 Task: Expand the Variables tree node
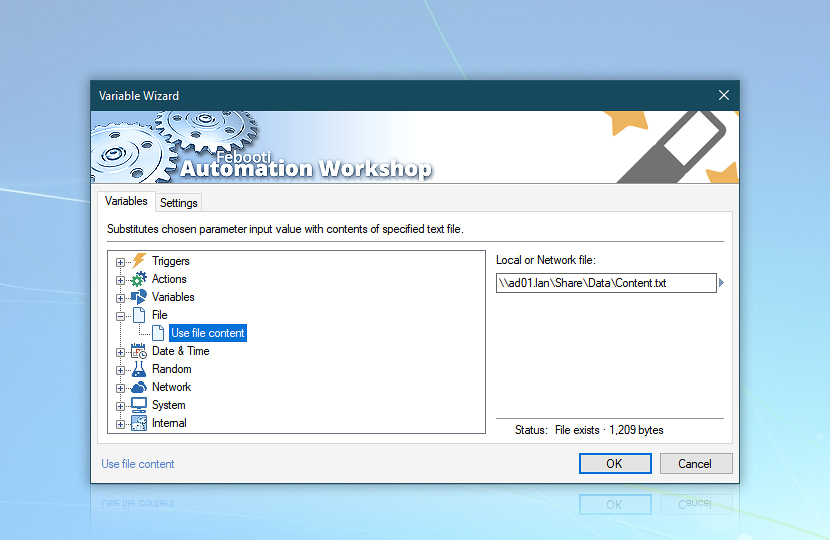point(121,298)
